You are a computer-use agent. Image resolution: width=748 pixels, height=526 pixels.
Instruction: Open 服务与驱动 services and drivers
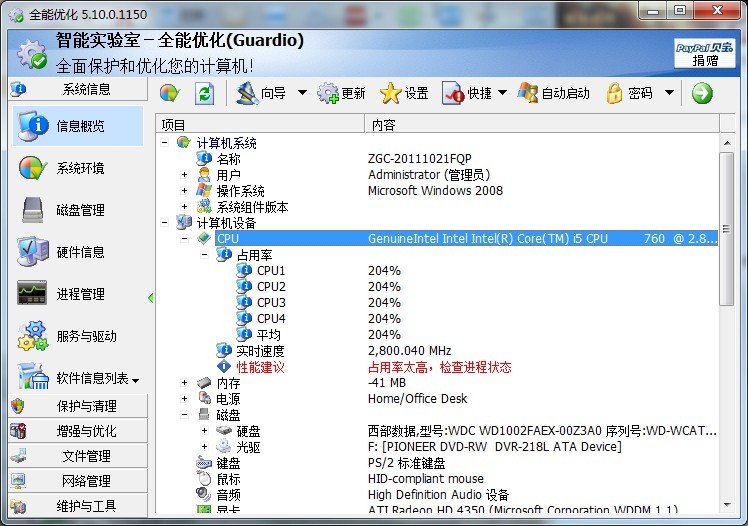click(x=78, y=336)
